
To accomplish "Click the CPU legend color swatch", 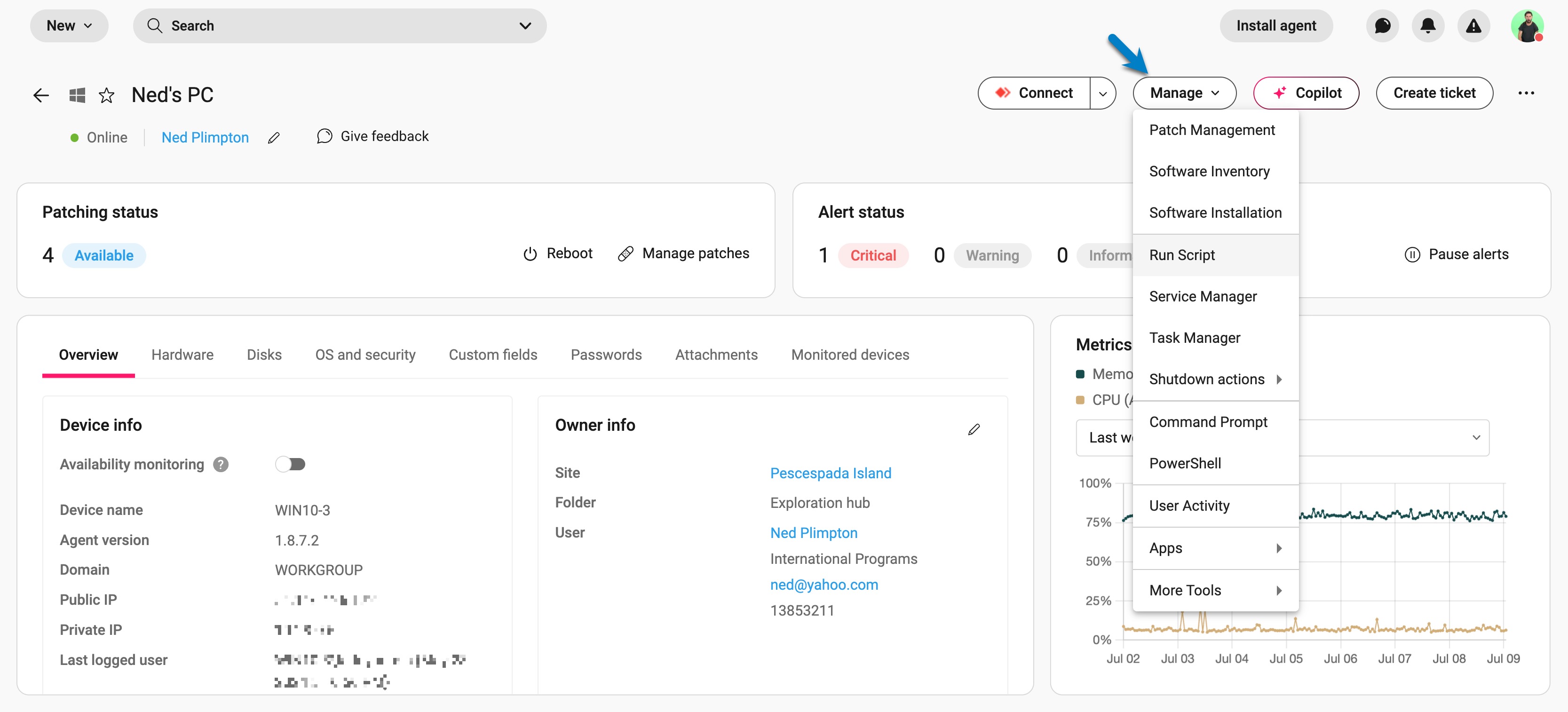I will (1080, 400).
